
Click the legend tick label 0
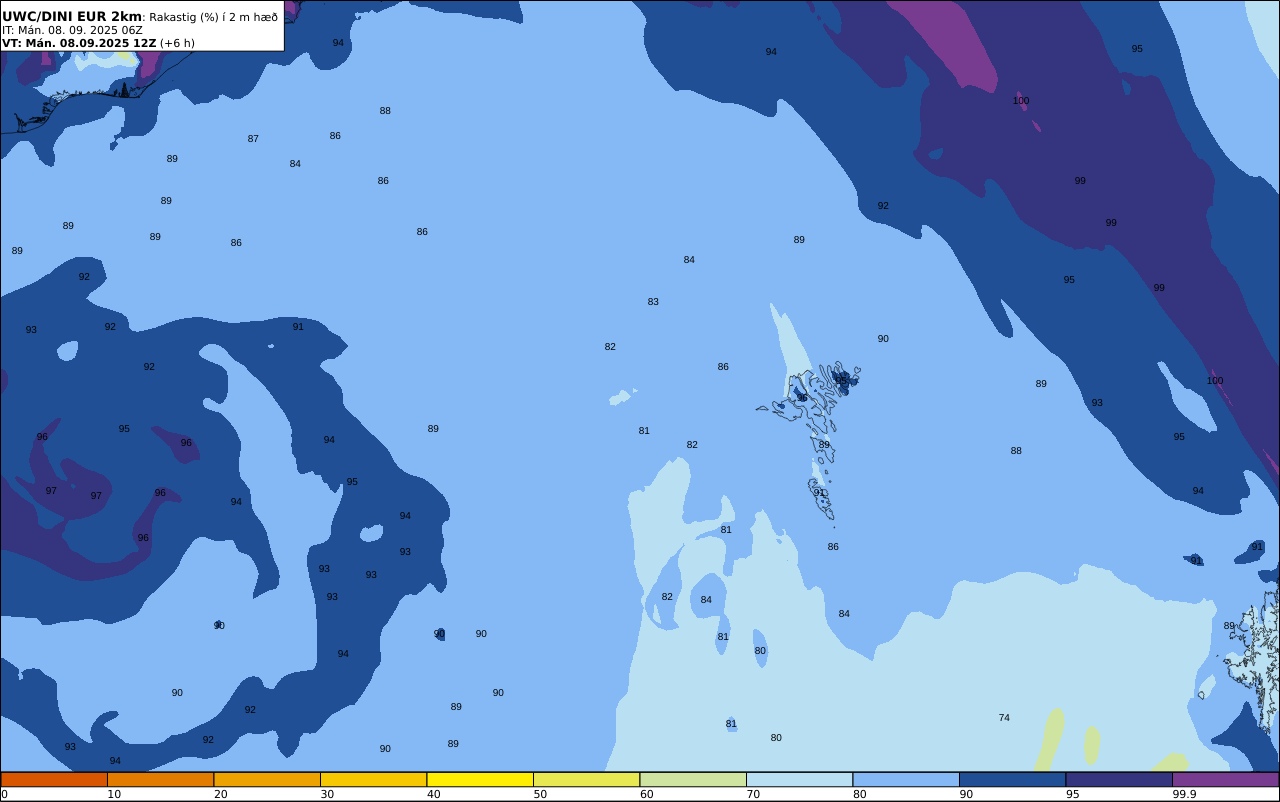click(x=4, y=794)
